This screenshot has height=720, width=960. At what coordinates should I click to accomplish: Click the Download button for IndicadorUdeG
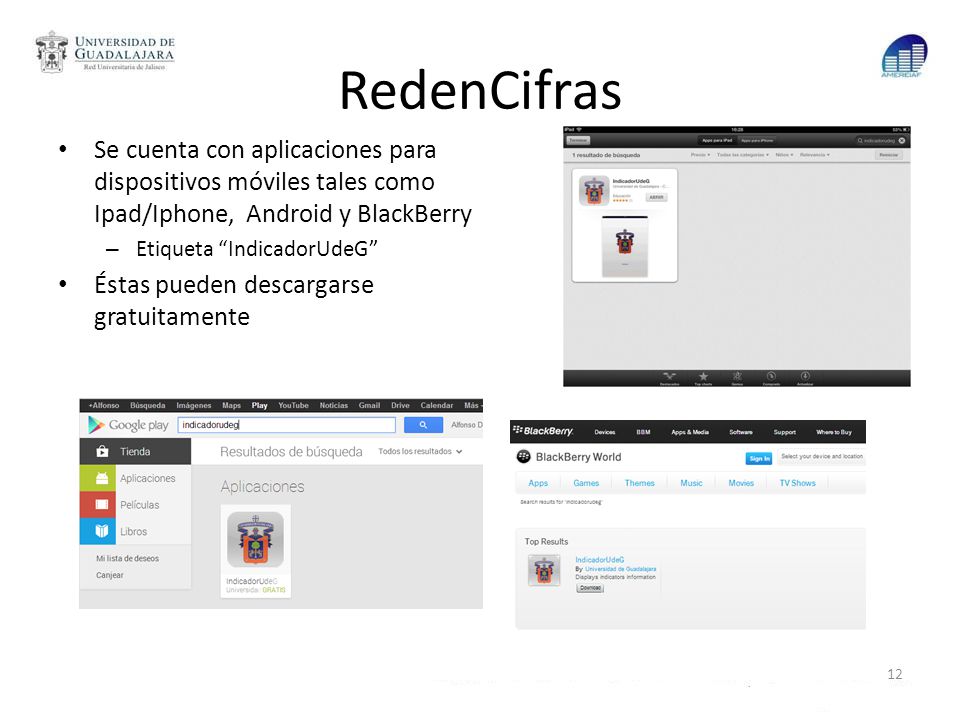tap(590, 588)
